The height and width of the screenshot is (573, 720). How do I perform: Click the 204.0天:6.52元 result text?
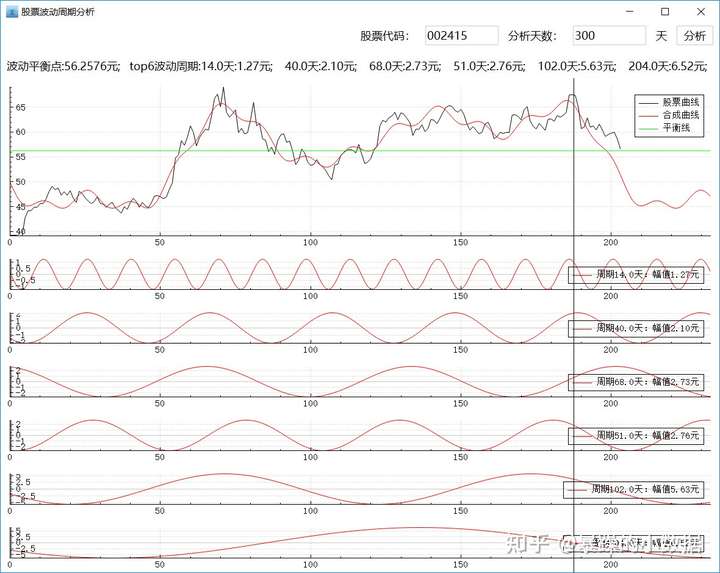point(668,66)
